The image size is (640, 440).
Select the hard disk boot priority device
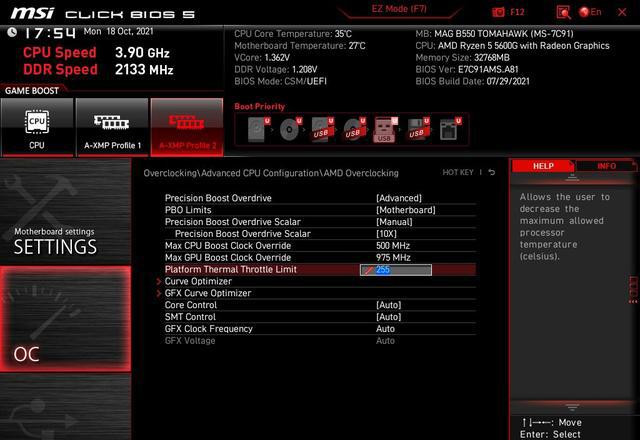click(x=258, y=129)
